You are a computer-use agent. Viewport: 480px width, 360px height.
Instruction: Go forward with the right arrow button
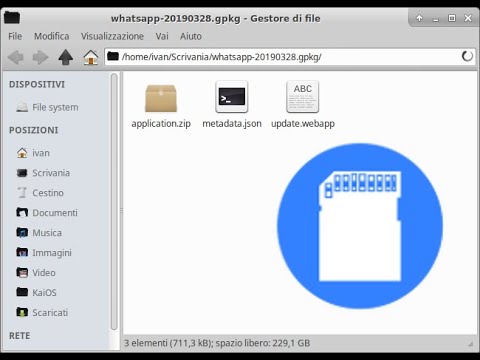pyautogui.click(x=41, y=57)
